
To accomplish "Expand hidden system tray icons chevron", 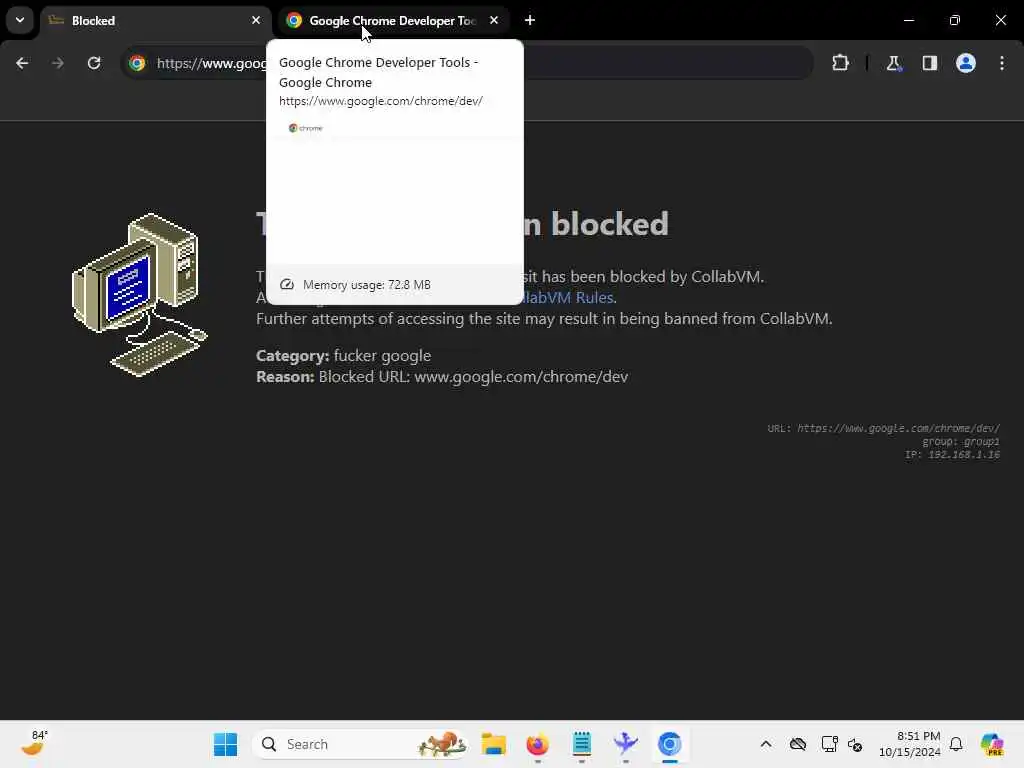I will (x=766, y=744).
